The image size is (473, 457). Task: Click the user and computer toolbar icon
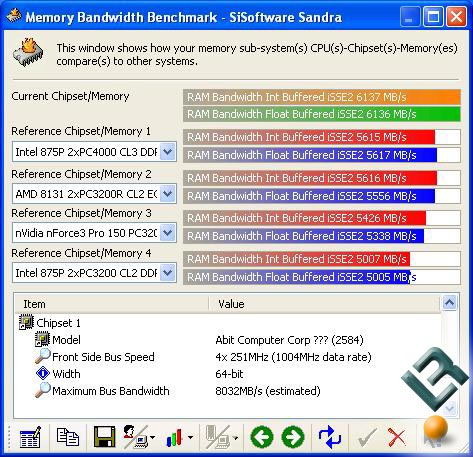(135, 437)
